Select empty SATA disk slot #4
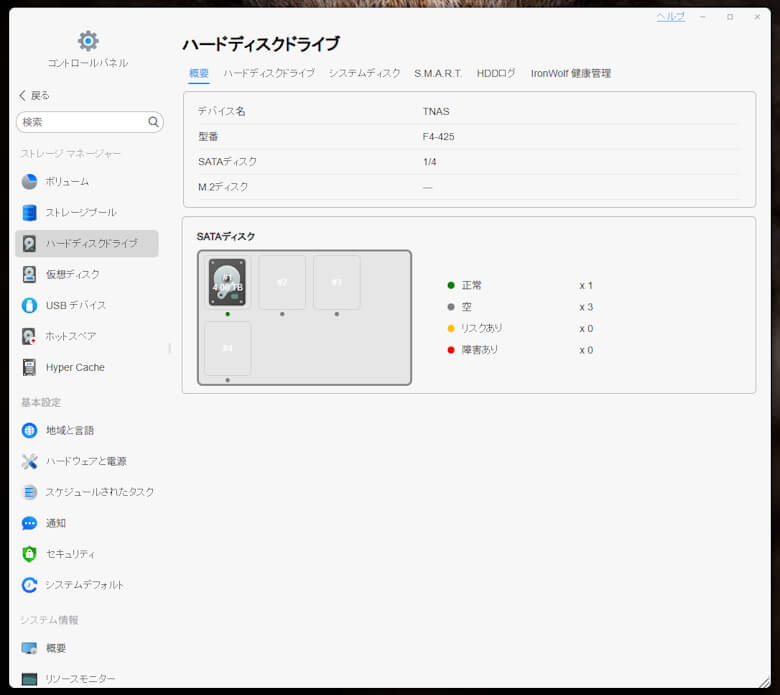 tap(227, 348)
